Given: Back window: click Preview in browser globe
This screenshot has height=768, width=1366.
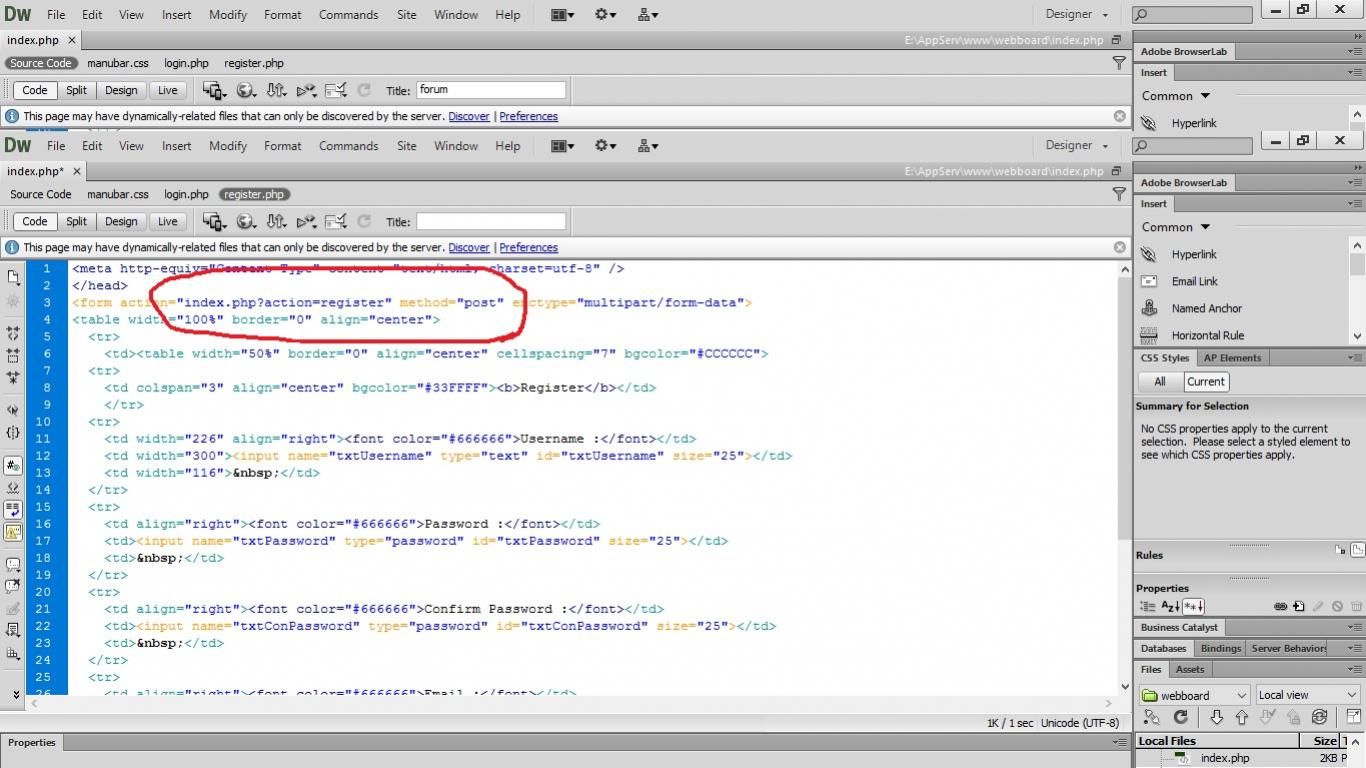Looking at the screenshot, I should 245,90.
